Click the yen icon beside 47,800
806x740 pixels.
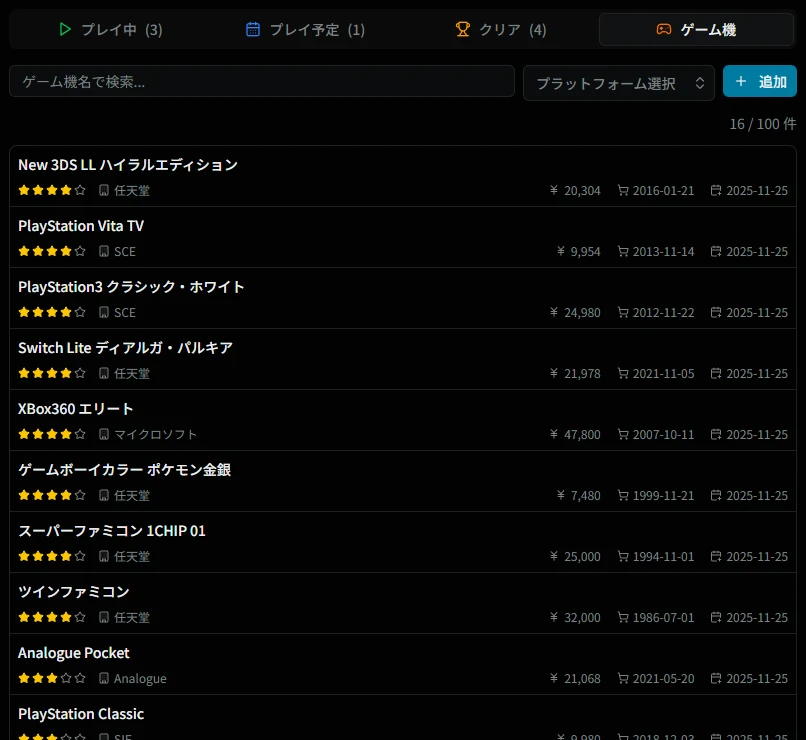554,434
